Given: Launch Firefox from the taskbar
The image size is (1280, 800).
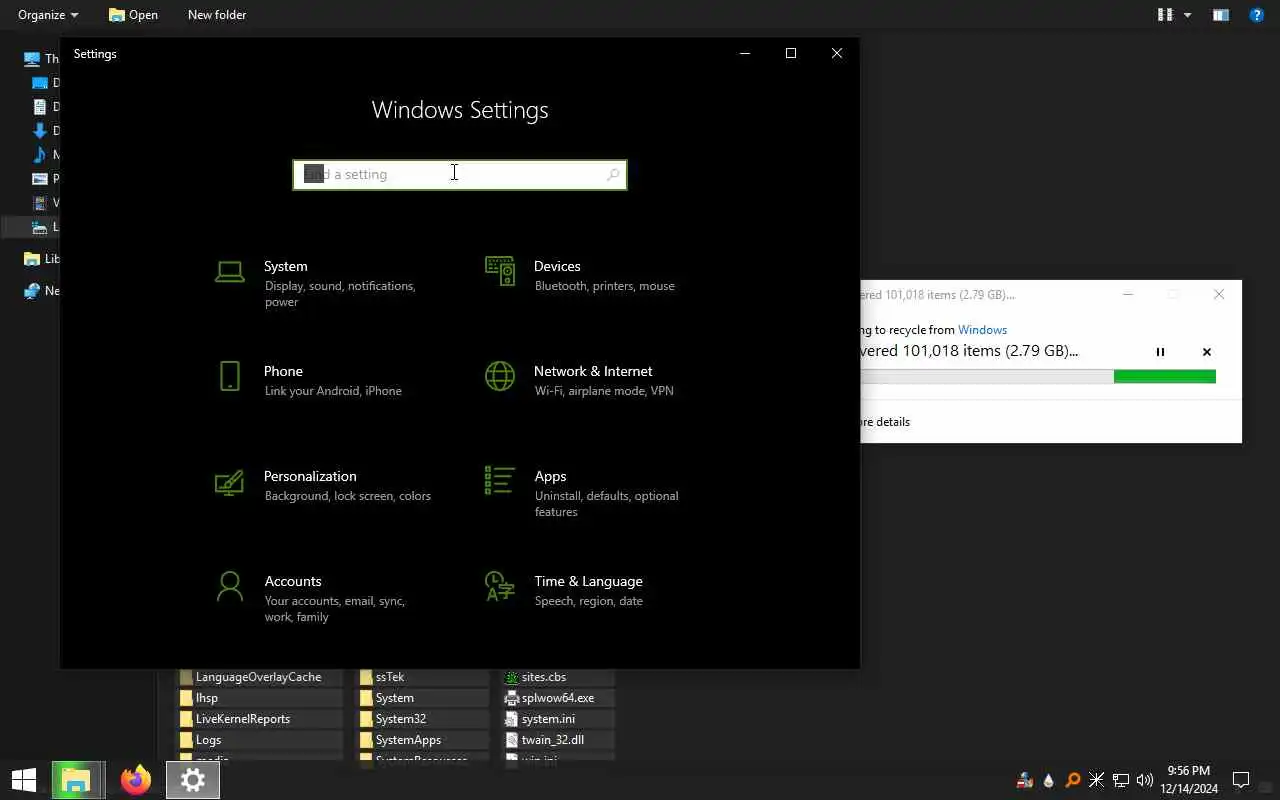Looking at the screenshot, I should point(135,780).
